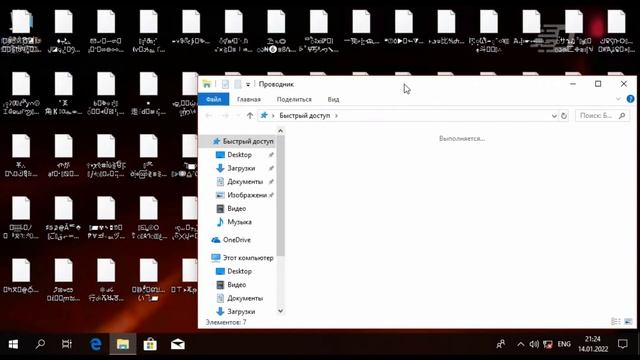
Task: Open the Поделиться ribbon tab
Action: 294,99
